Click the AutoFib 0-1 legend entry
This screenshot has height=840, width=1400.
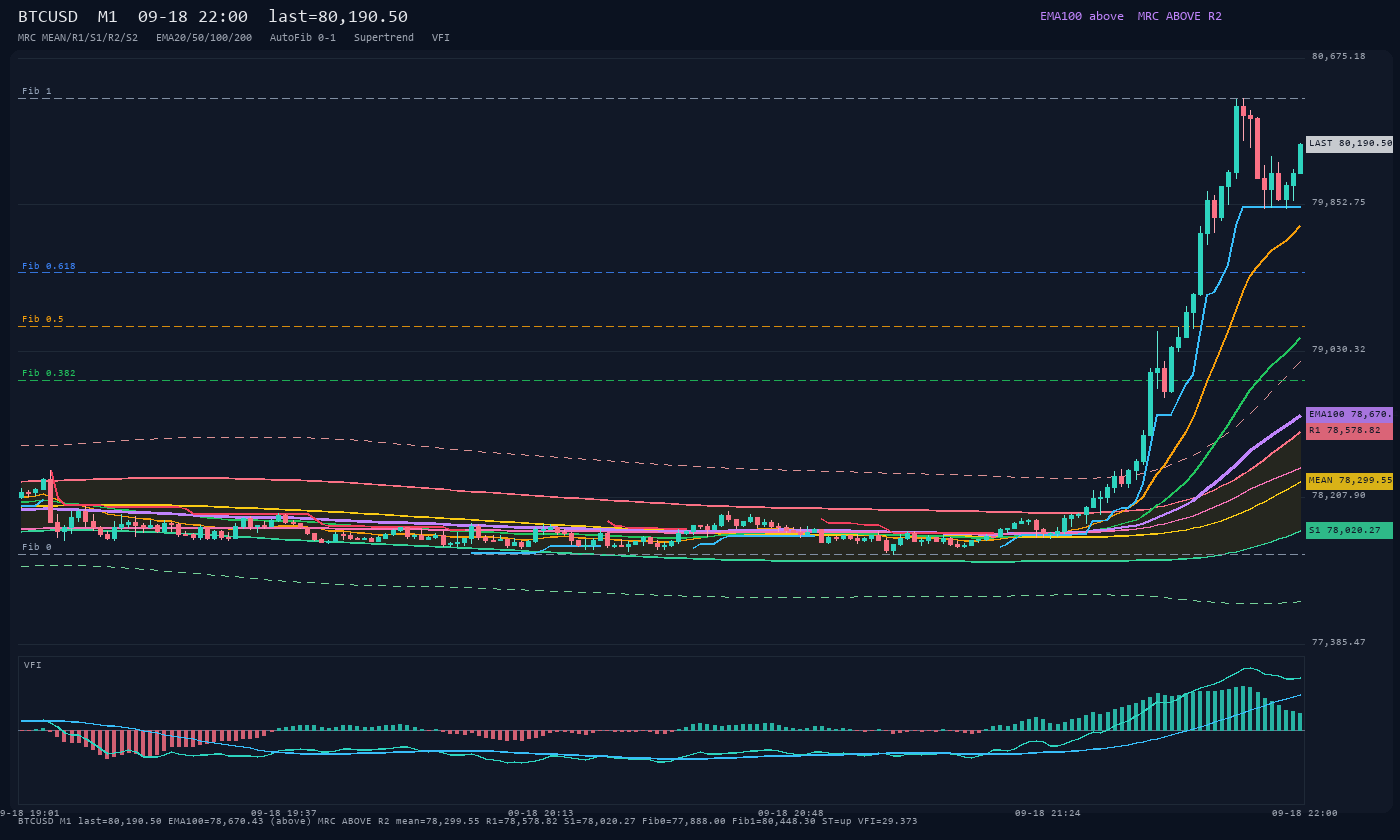[x=303, y=38]
